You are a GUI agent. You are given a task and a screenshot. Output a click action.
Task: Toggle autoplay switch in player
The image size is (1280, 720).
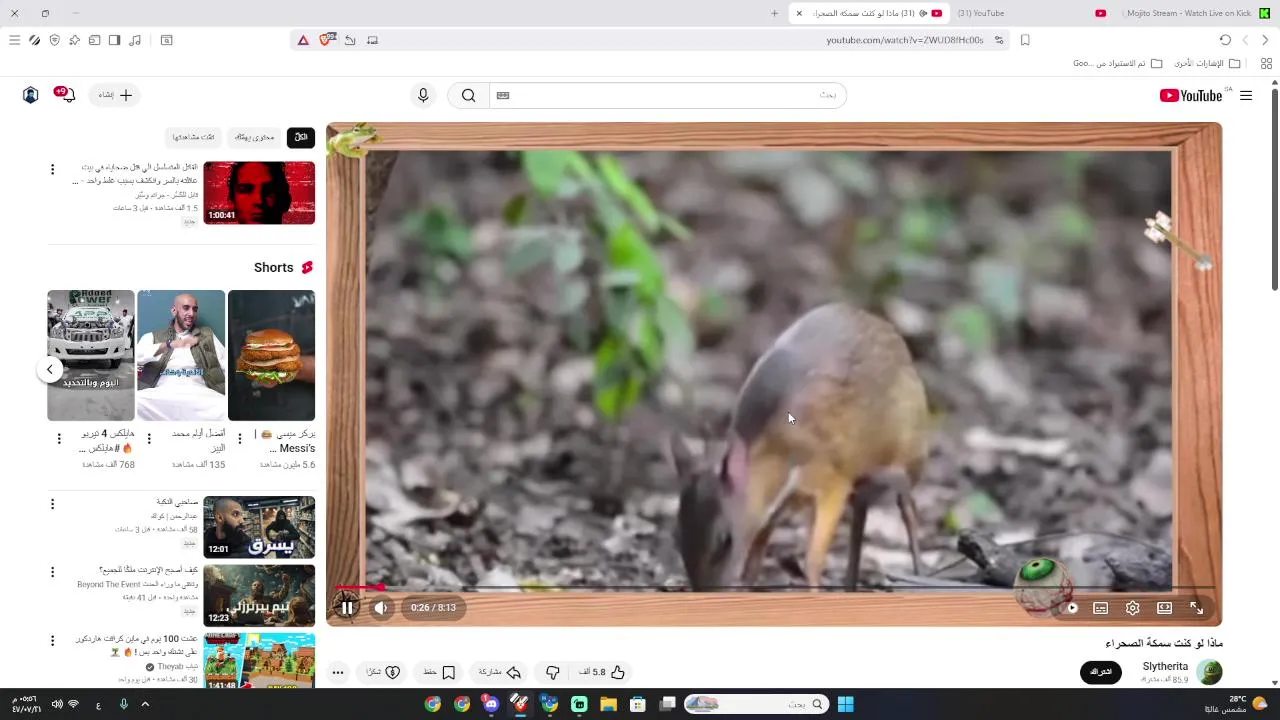[x=1071, y=608]
